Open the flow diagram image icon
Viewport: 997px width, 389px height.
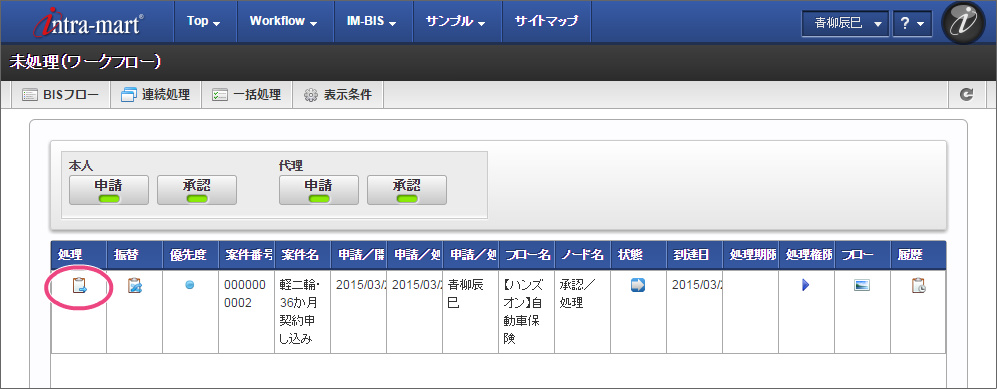[x=862, y=285]
